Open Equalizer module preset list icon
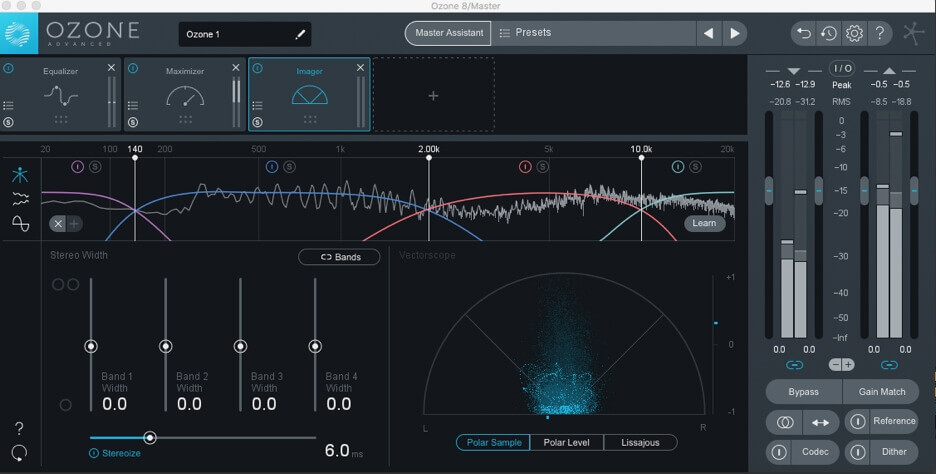Image resolution: width=936 pixels, height=474 pixels. pyautogui.click(x=8, y=106)
